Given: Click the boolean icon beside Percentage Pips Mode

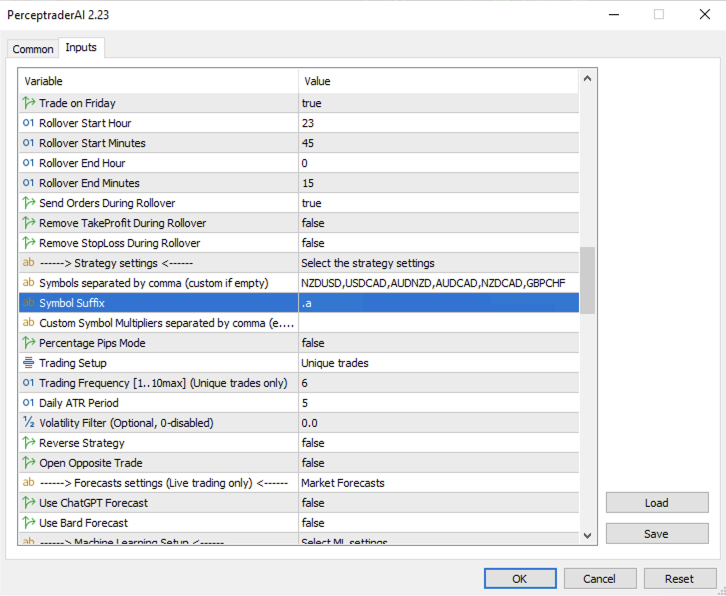Looking at the screenshot, I should 29,343.
